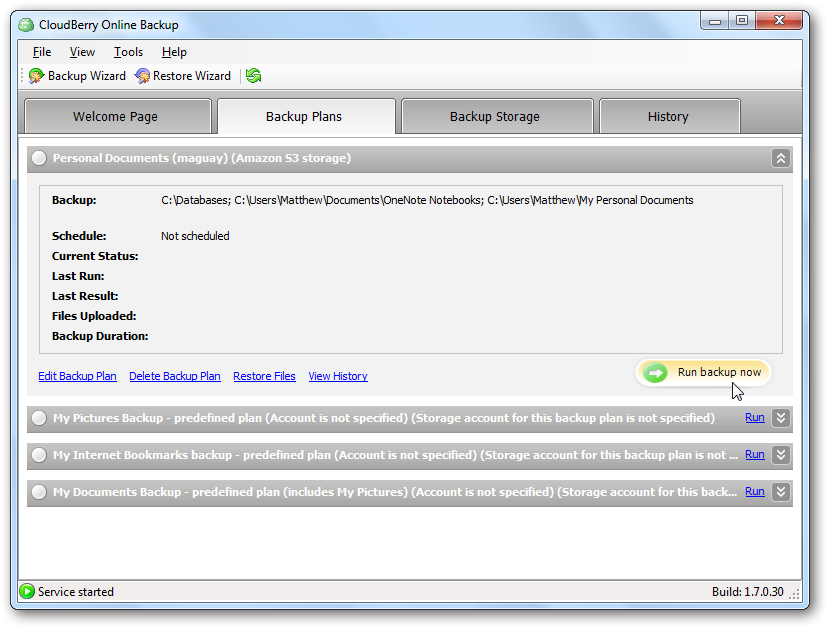
Task: Click the Edit Backup Plan link
Action: click(77, 376)
